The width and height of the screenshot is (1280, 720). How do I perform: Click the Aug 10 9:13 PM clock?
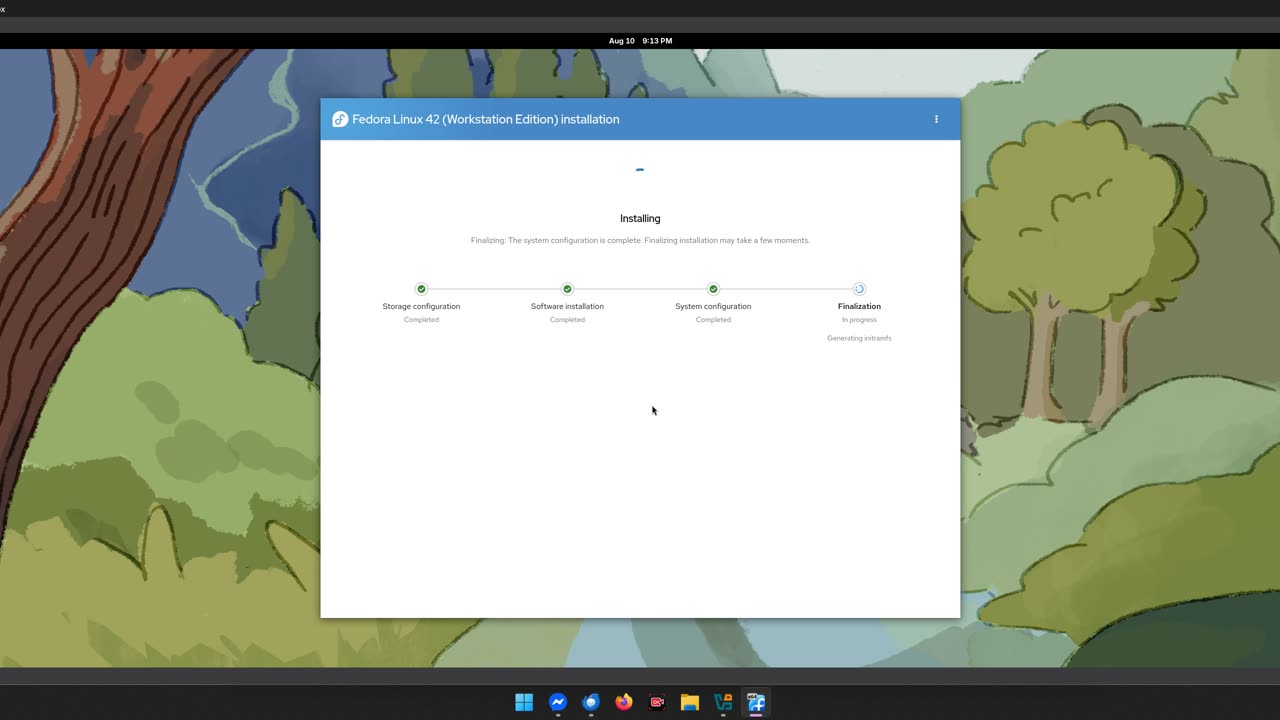point(640,41)
